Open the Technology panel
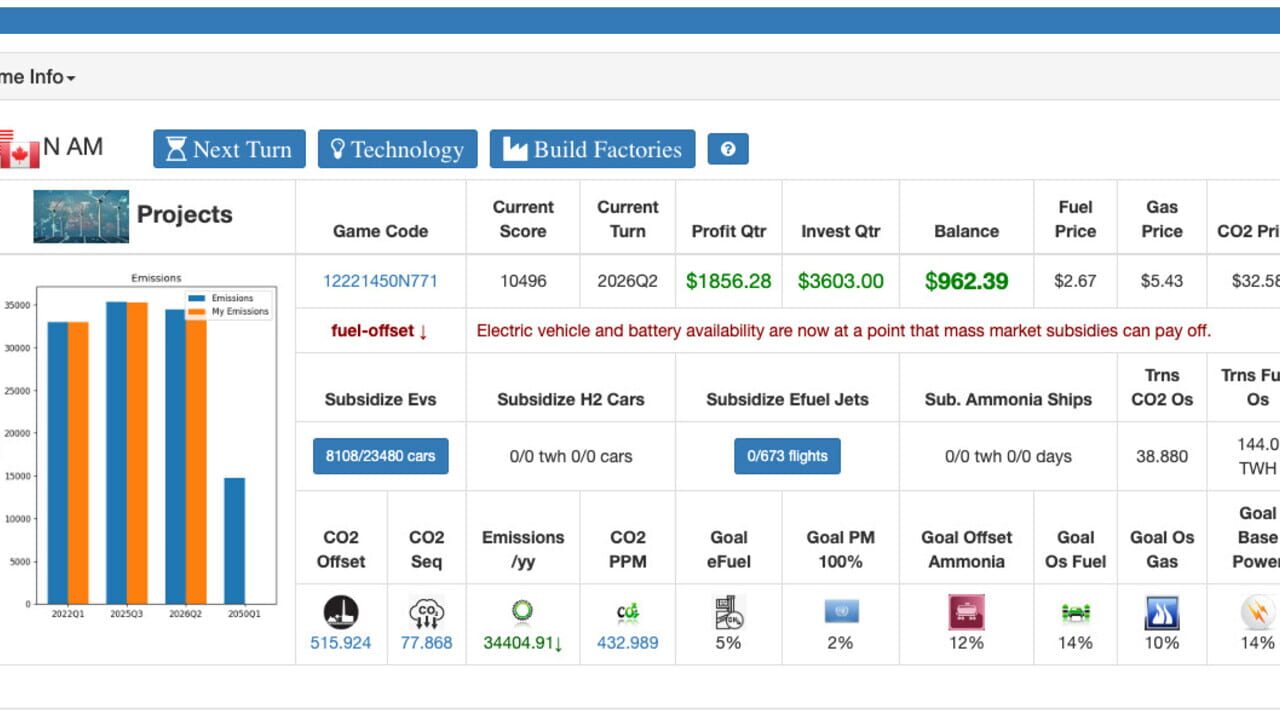Image resolution: width=1280 pixels, height=720 pixels. click(x=397, y=149)
